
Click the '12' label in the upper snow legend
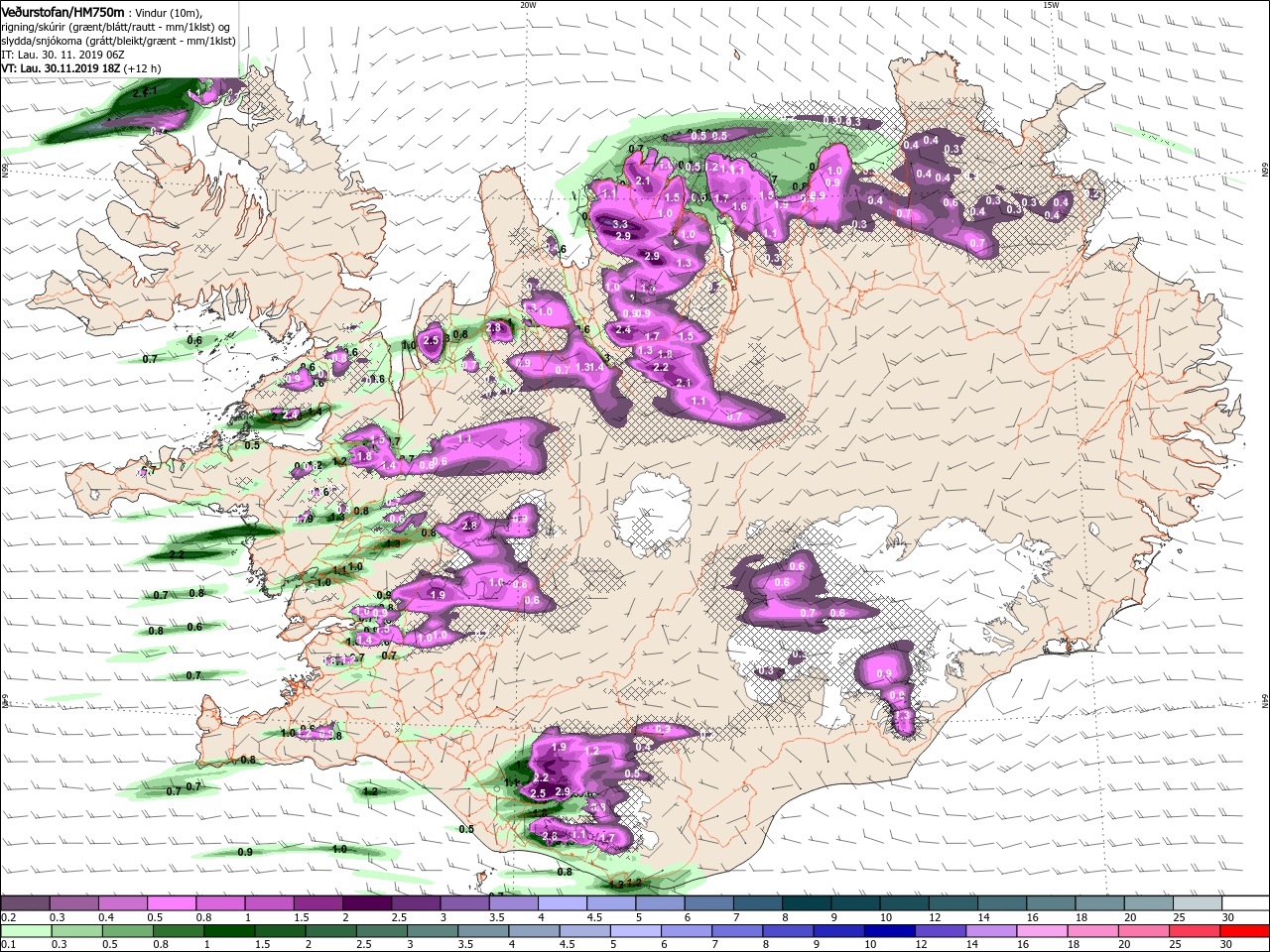click(933, 917)
